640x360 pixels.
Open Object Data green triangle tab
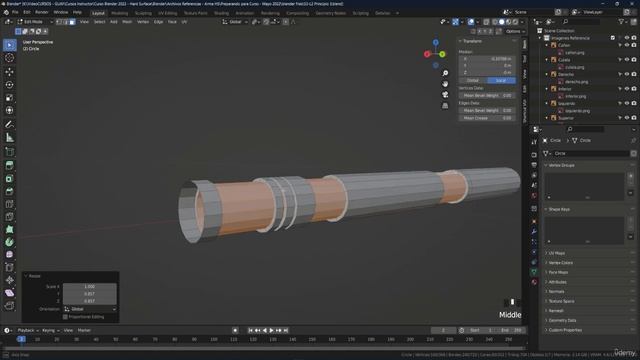[x=534, y=271]
